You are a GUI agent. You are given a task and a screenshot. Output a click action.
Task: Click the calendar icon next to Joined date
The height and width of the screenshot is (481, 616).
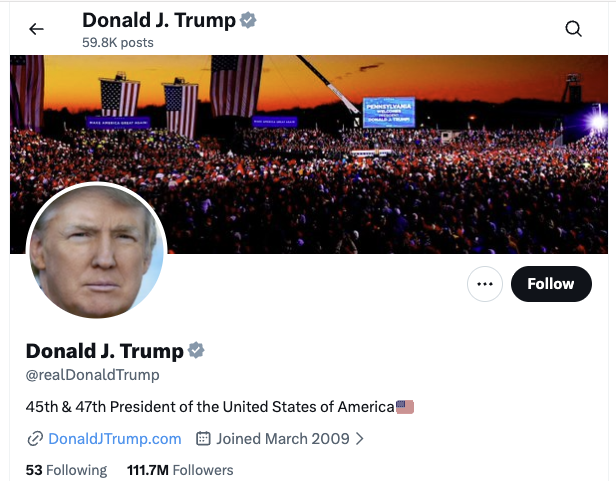point(203,438)
